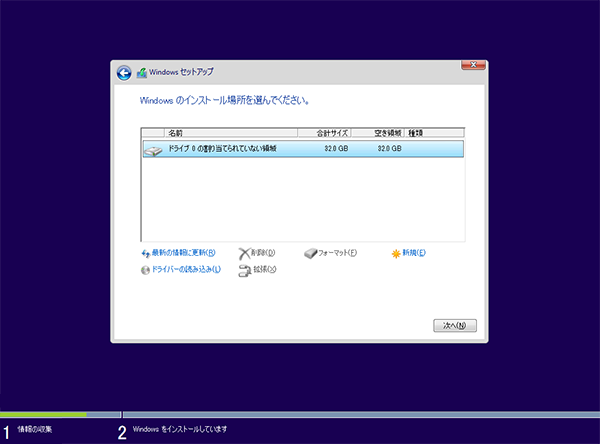Click the refresh arrows icon
The image size is (600, 444).
tap(146, 253)
